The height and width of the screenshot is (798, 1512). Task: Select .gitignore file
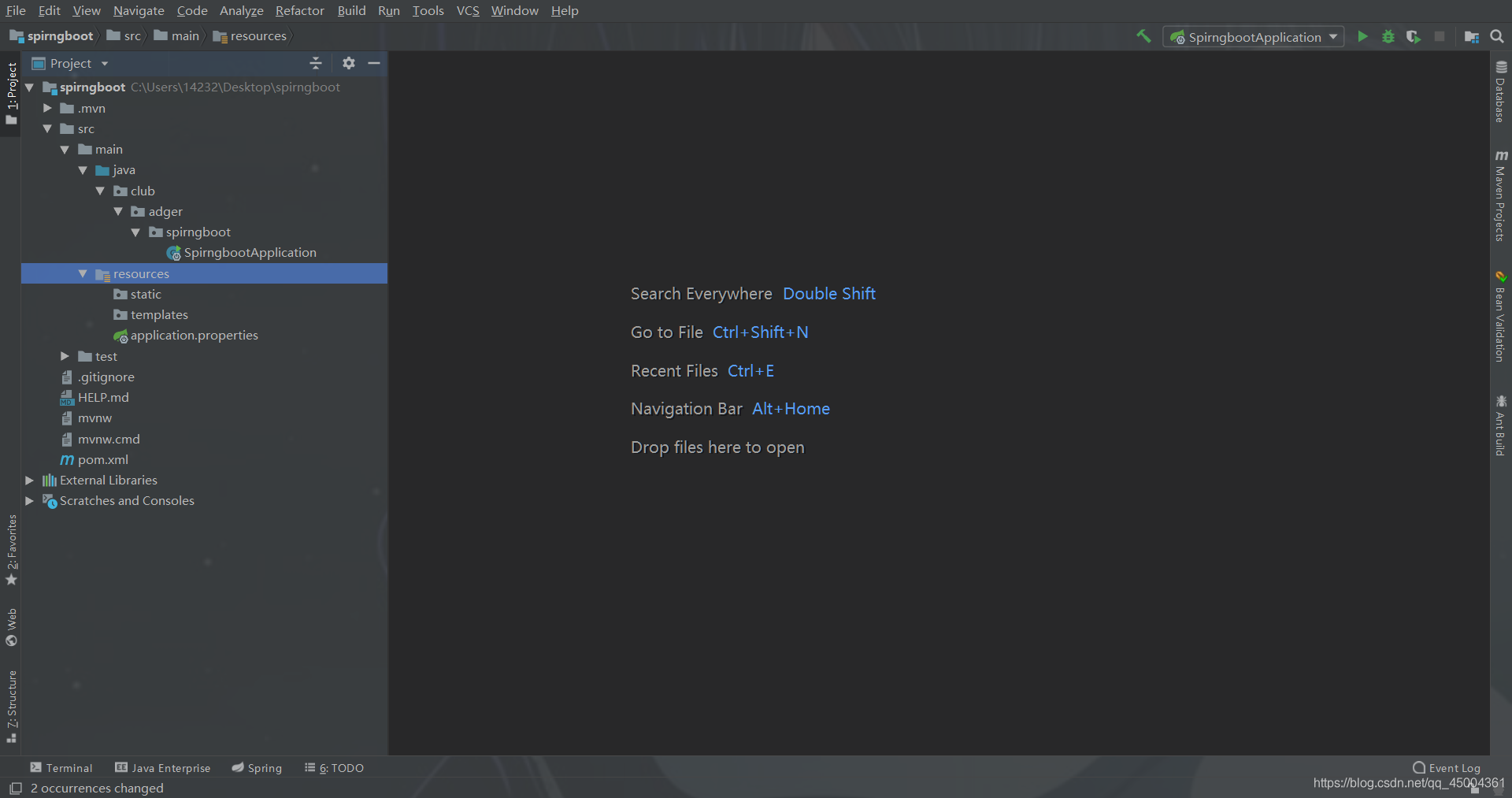click(106, 377)
